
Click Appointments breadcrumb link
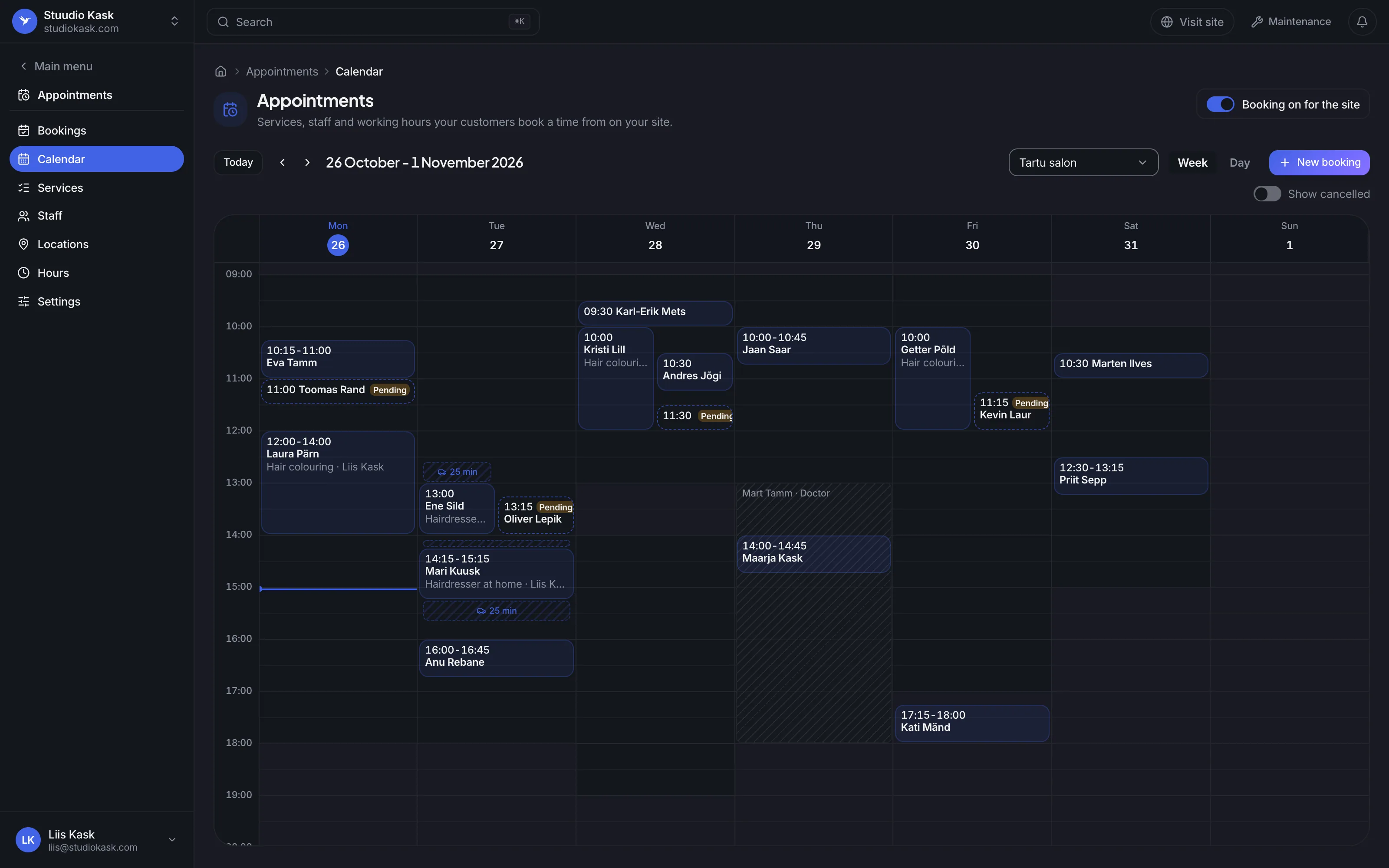[282, 71]
